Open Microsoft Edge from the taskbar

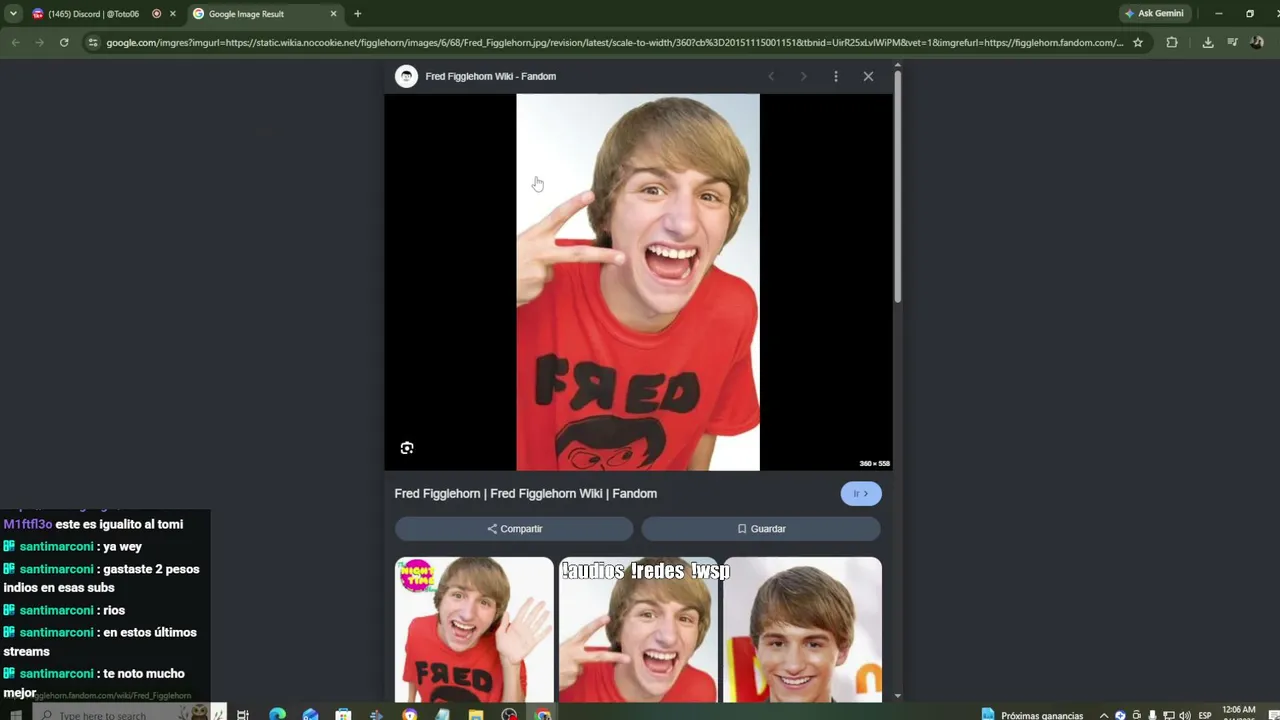point(277,715)
